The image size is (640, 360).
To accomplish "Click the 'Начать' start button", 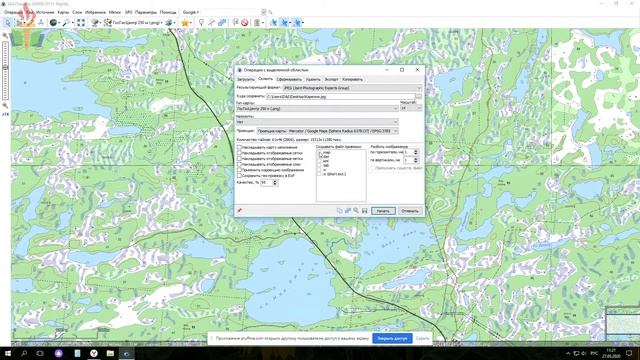I will [x=383, y=211].
